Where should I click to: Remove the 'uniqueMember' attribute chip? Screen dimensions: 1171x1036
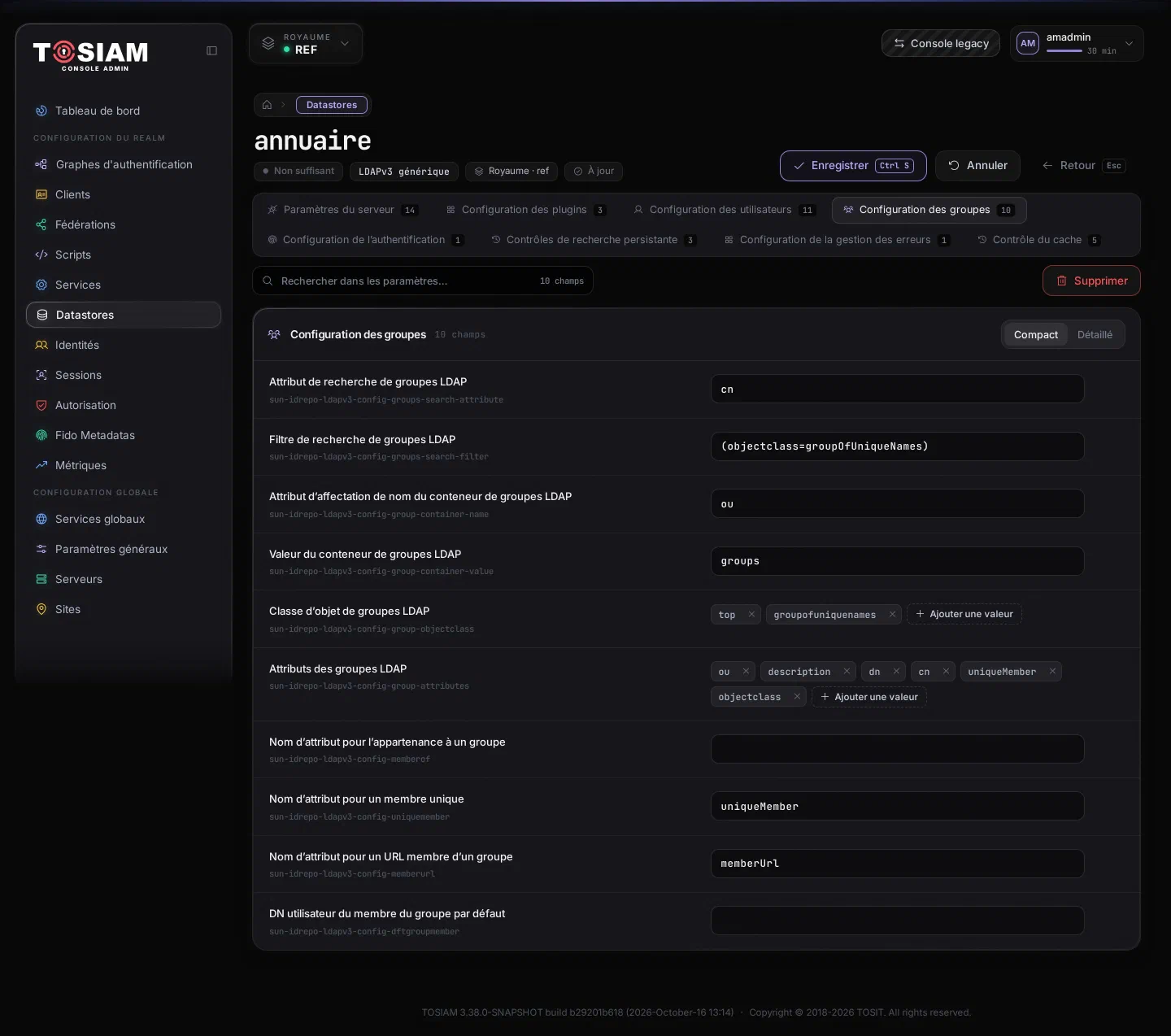(x=1052, y=671)
